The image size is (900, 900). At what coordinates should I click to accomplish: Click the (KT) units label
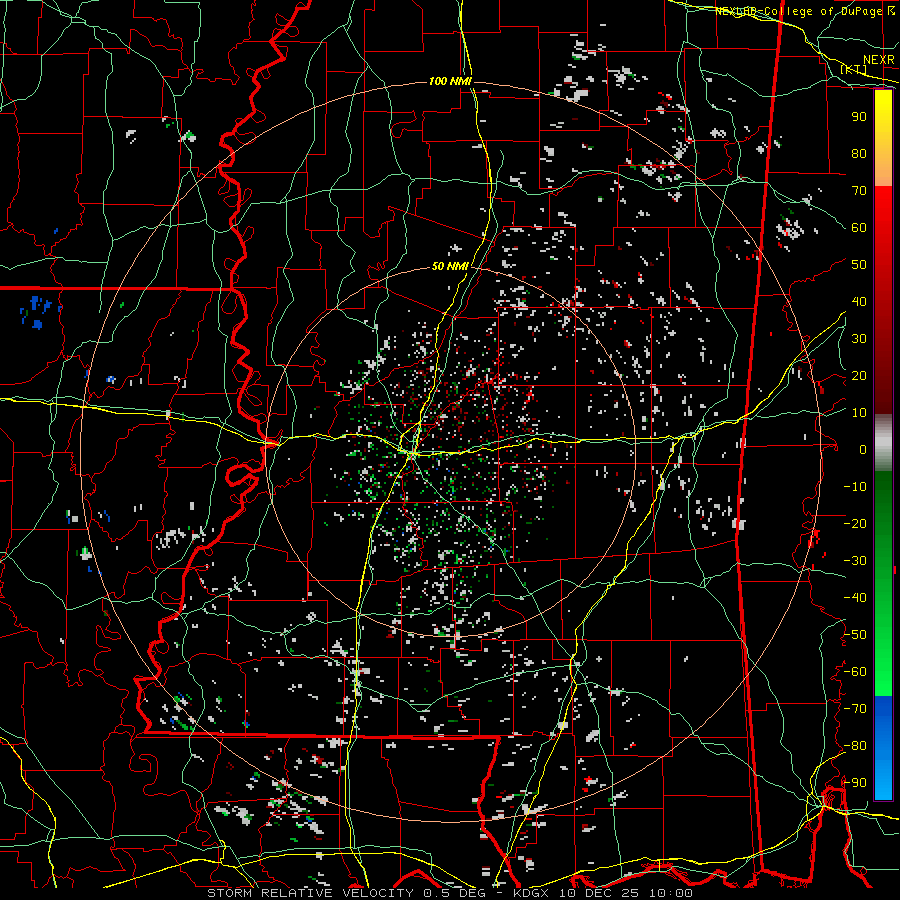(854, 69)
